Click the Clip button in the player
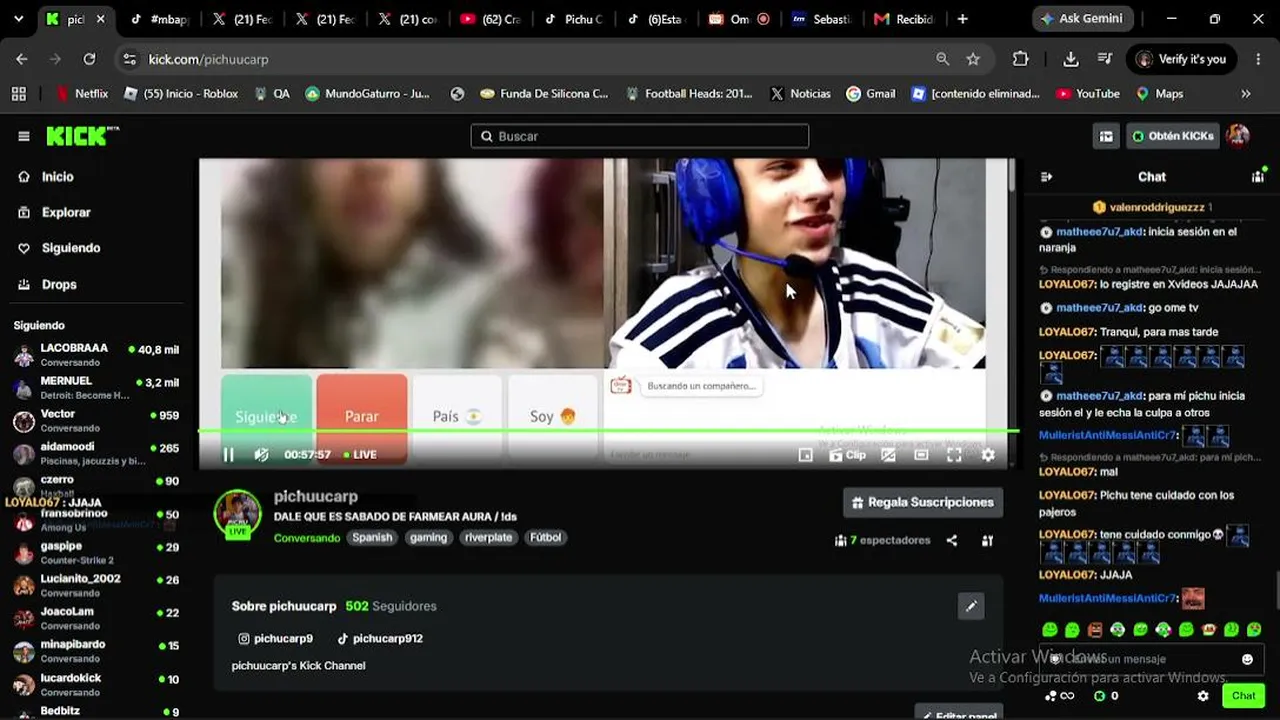Viewport: 1280px width, 720px height. pyautogui.click(x=847, y=455)
